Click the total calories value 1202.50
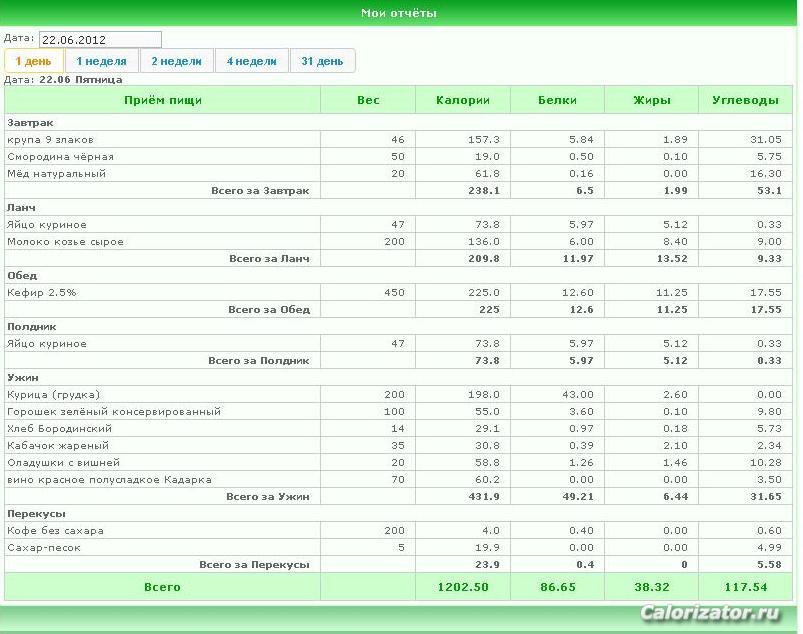This screenshot has width=803, height=634. 463,587
